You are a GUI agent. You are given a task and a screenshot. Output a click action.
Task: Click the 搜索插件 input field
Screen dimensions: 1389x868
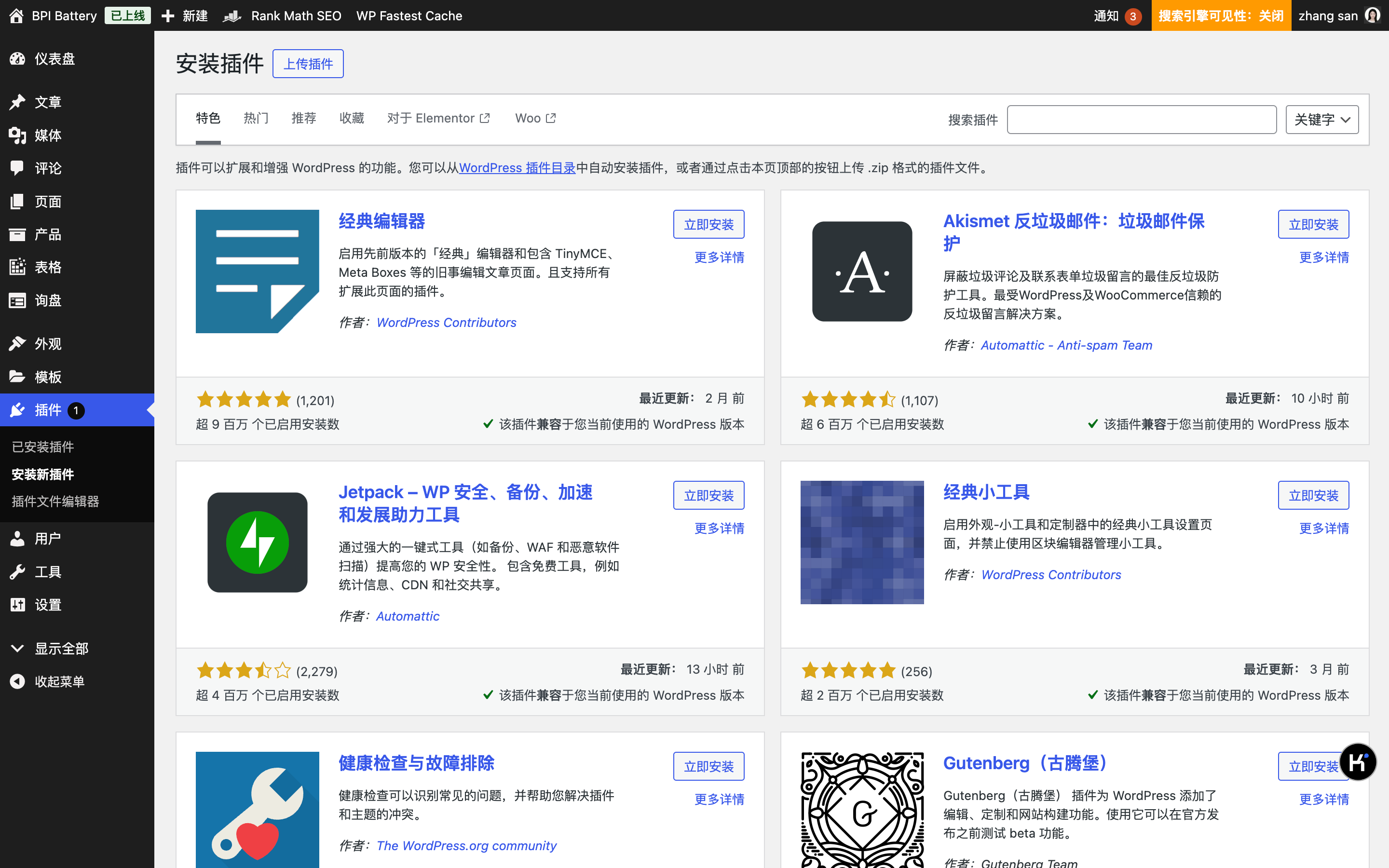[1141, 120]
